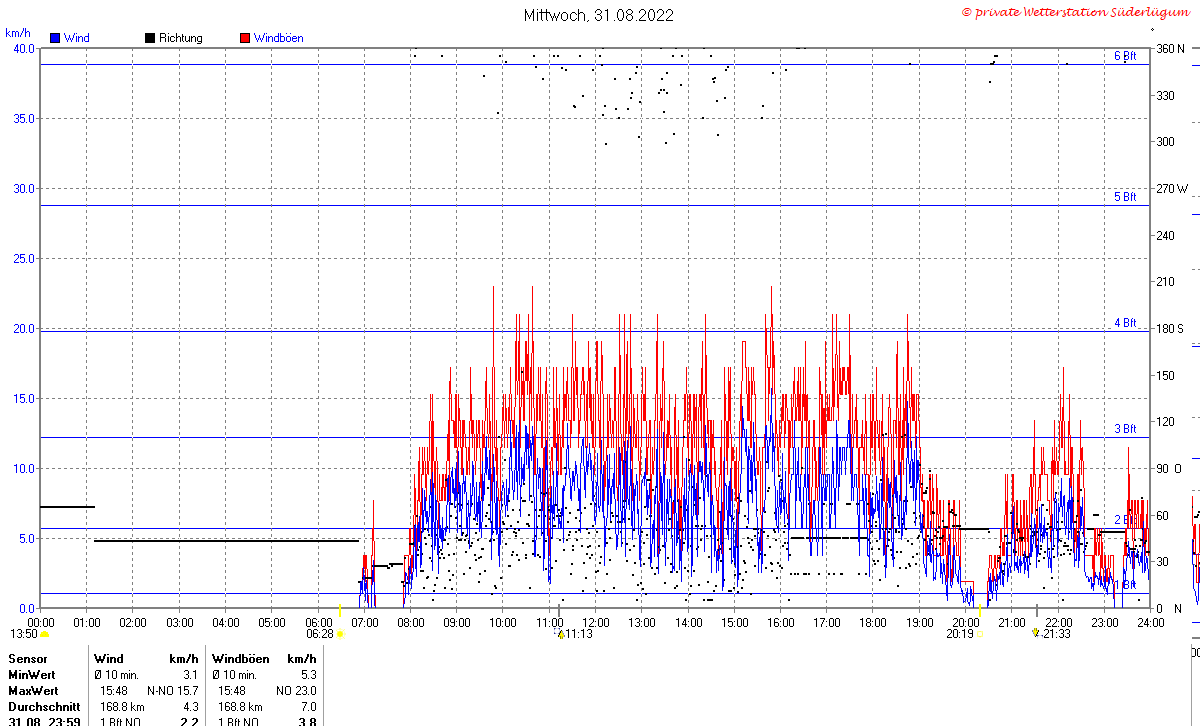This screenshot has width=1200, height=726.
Task: Click the moonrise marker at 11:13
Action: [561, 633]
